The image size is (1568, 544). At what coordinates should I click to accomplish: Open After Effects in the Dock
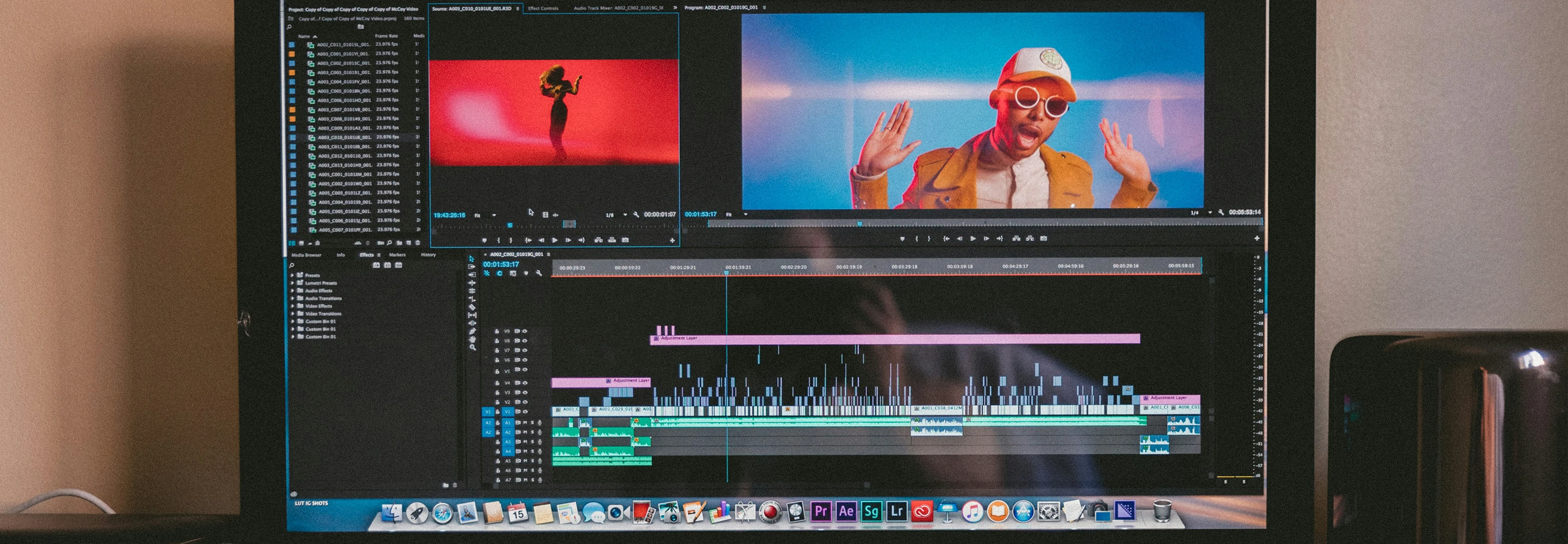tap(846, 511)
